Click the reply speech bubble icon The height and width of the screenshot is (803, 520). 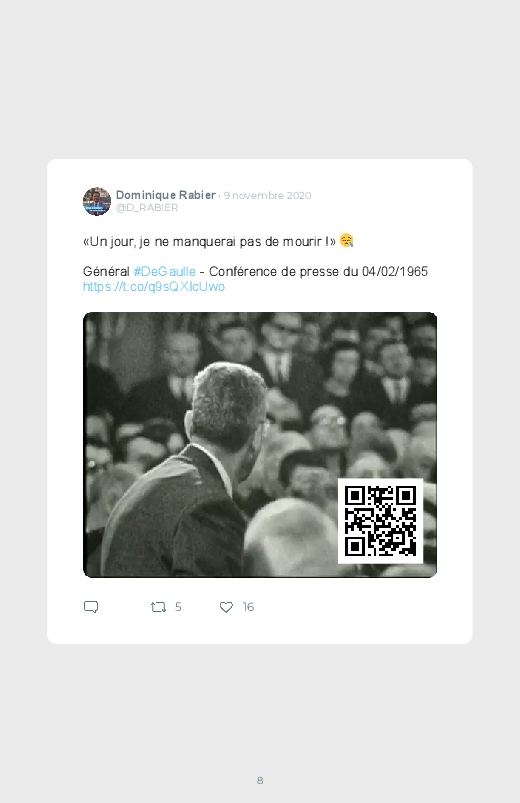[91, 607]
